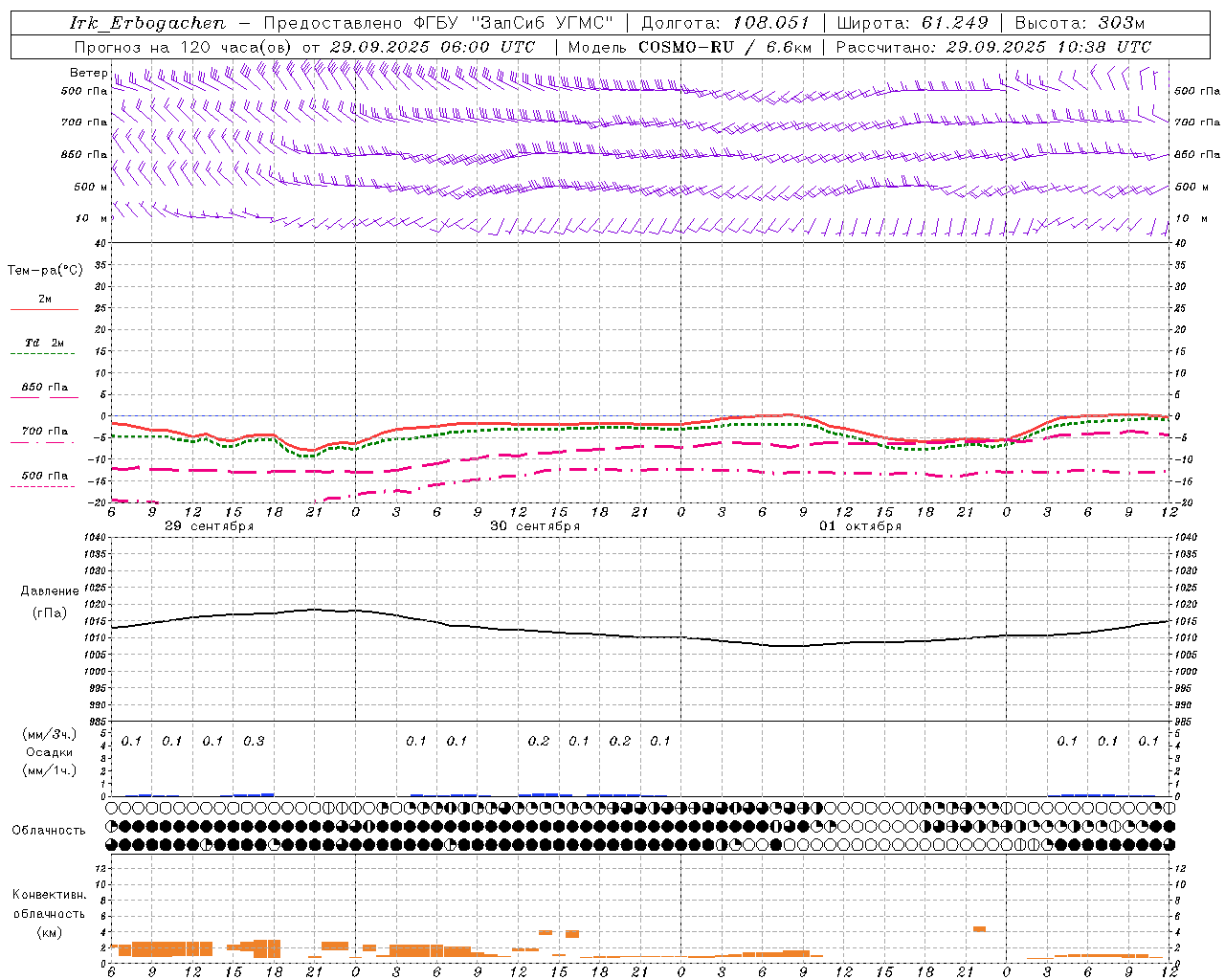Click the Широта: 61.249 value
Viewport: 1225px width, 980px height.
pyautogui.click(x=913, y=23)
